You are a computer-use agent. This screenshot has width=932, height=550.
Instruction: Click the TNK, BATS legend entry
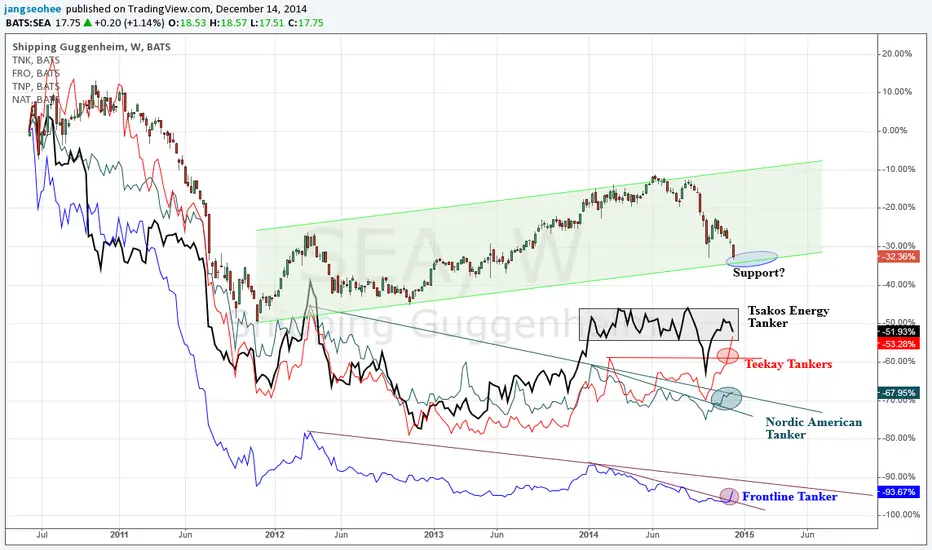click(x=36, y=60)
